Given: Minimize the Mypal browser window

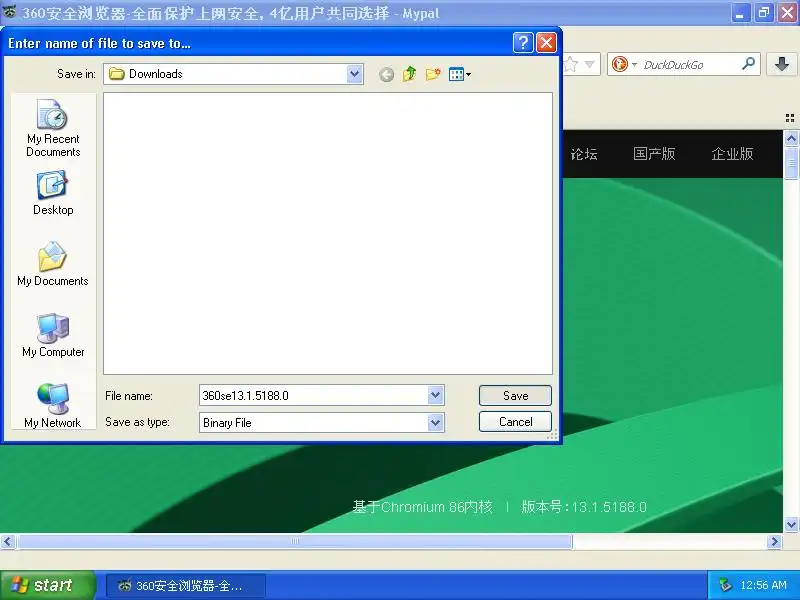Looking at the screenshot, I should coord(740,13).
